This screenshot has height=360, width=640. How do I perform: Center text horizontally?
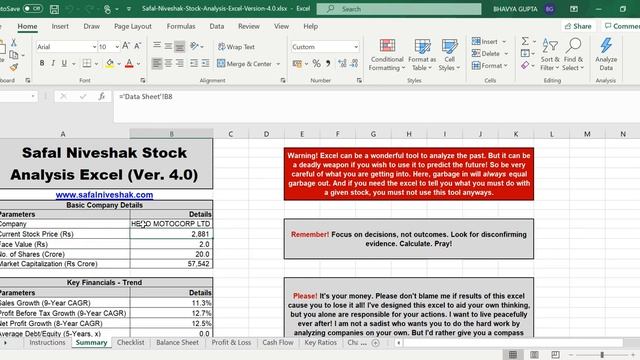tap(168, 63)
